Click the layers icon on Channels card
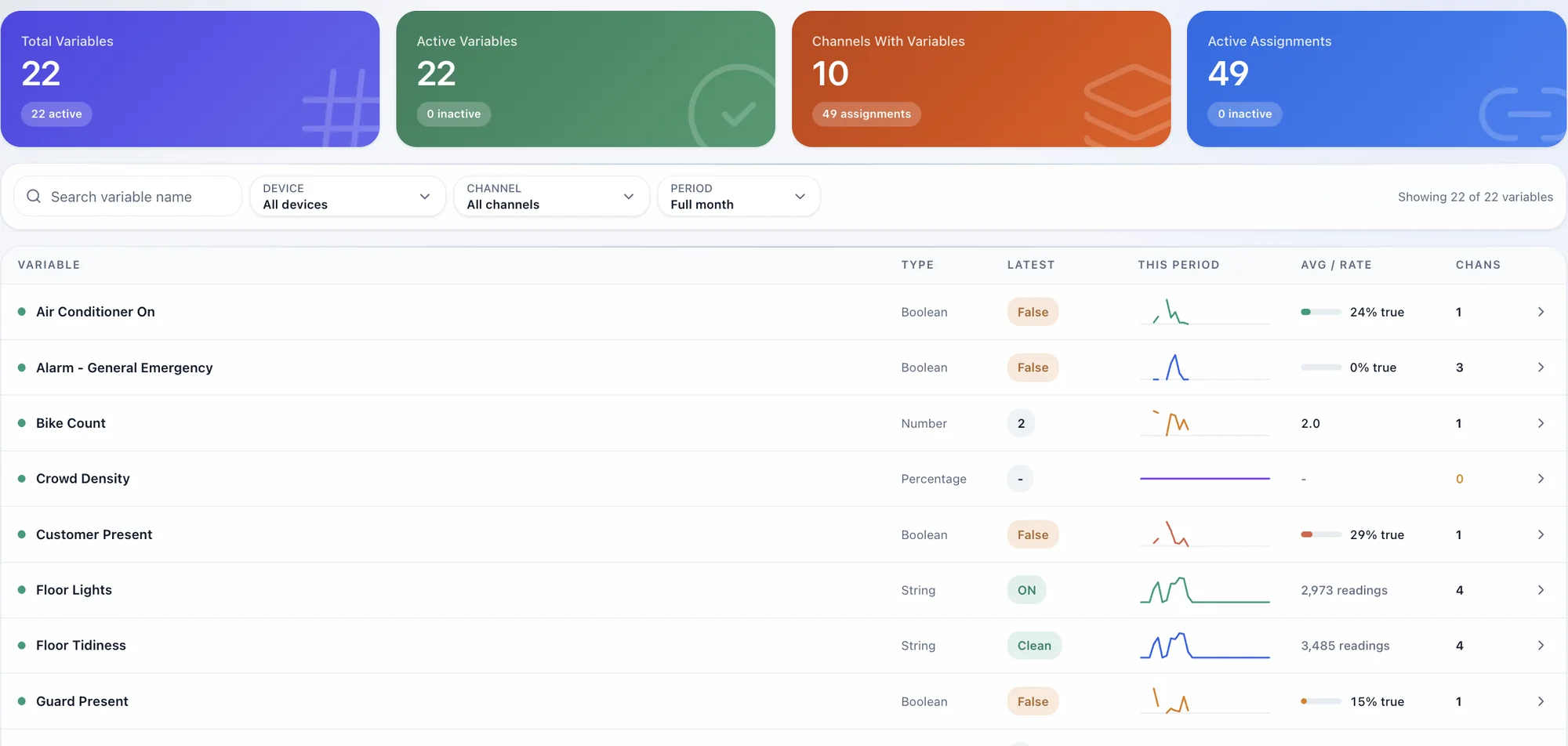 pos(1127,105)
